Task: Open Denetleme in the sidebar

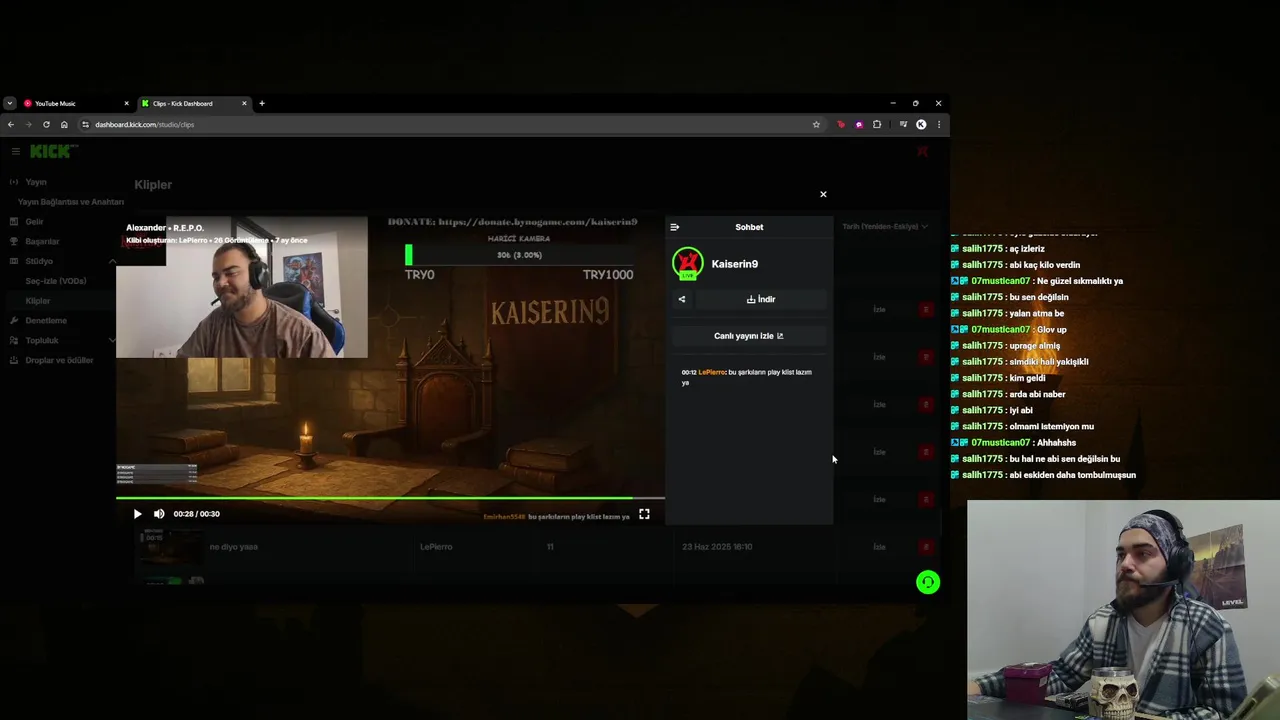Action: tap(46, 321)
